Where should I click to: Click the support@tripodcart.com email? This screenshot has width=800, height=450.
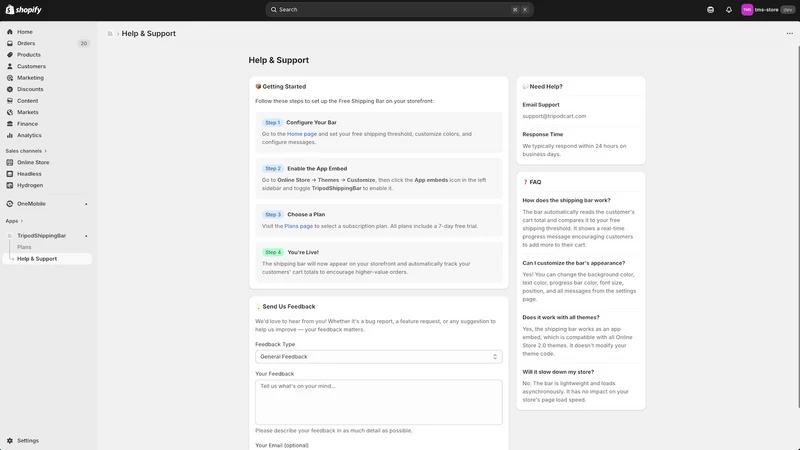point(554,116)
